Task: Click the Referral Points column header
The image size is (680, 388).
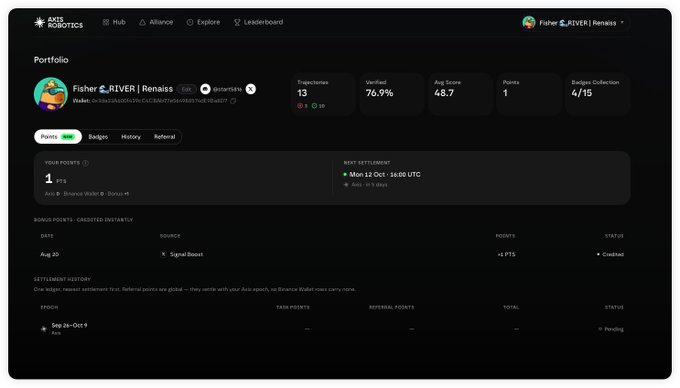Action: [x=392, y=307]
